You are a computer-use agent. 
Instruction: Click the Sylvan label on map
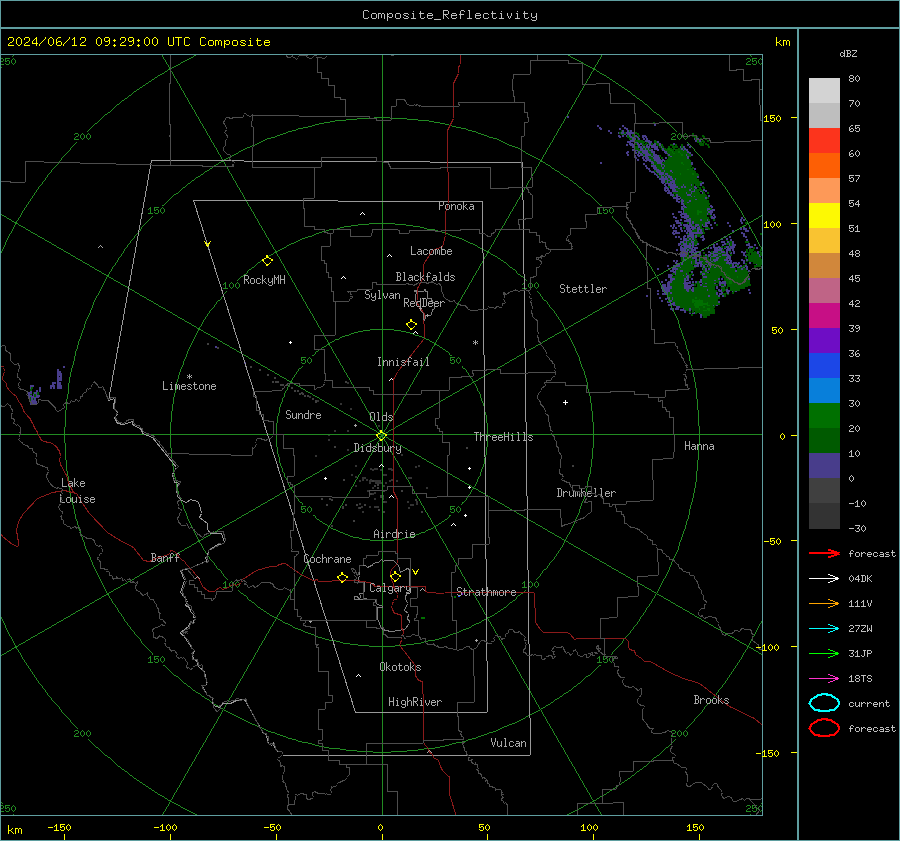pos(382,295)
